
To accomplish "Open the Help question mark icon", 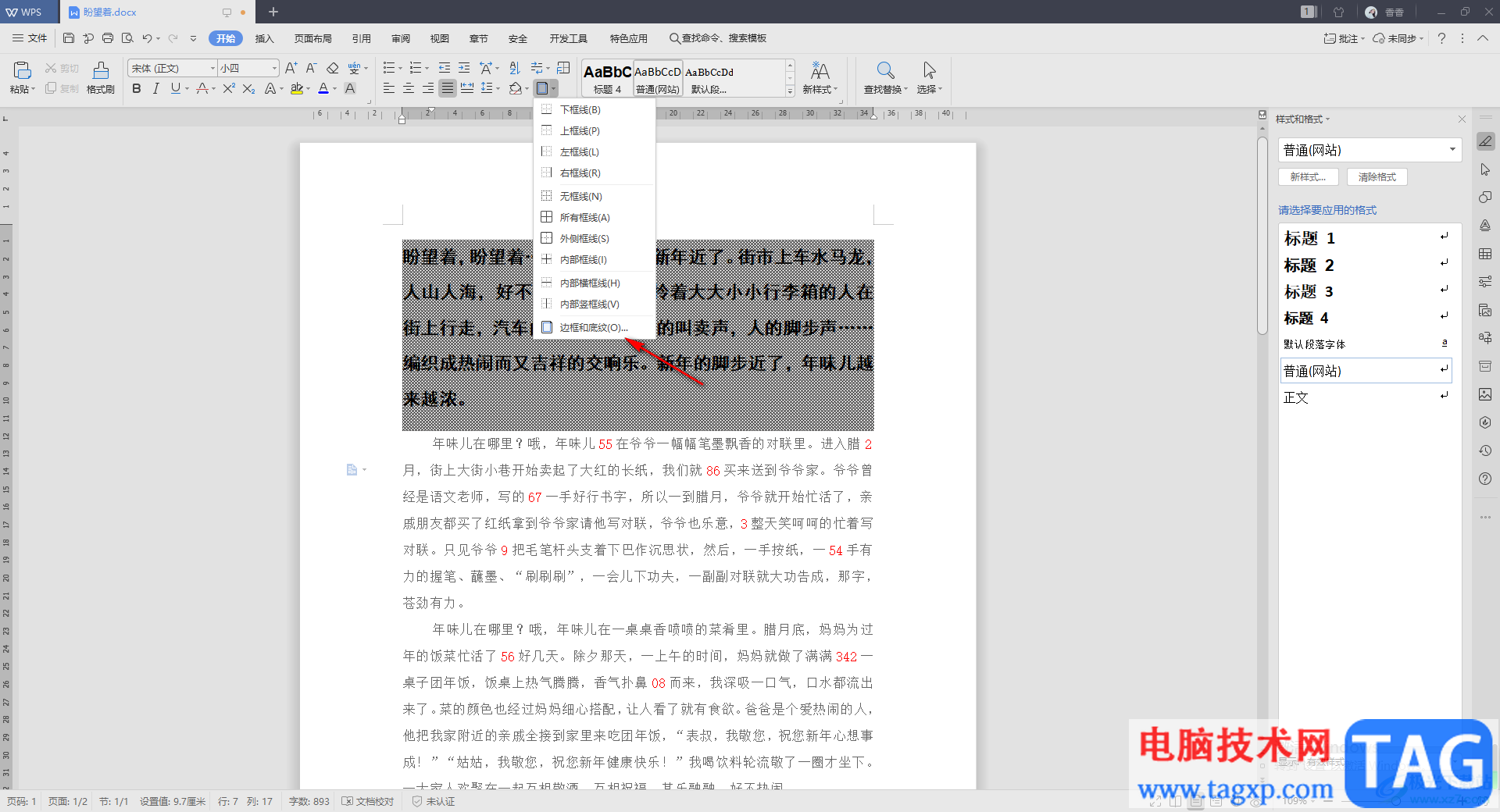I will pos(1441,38).
